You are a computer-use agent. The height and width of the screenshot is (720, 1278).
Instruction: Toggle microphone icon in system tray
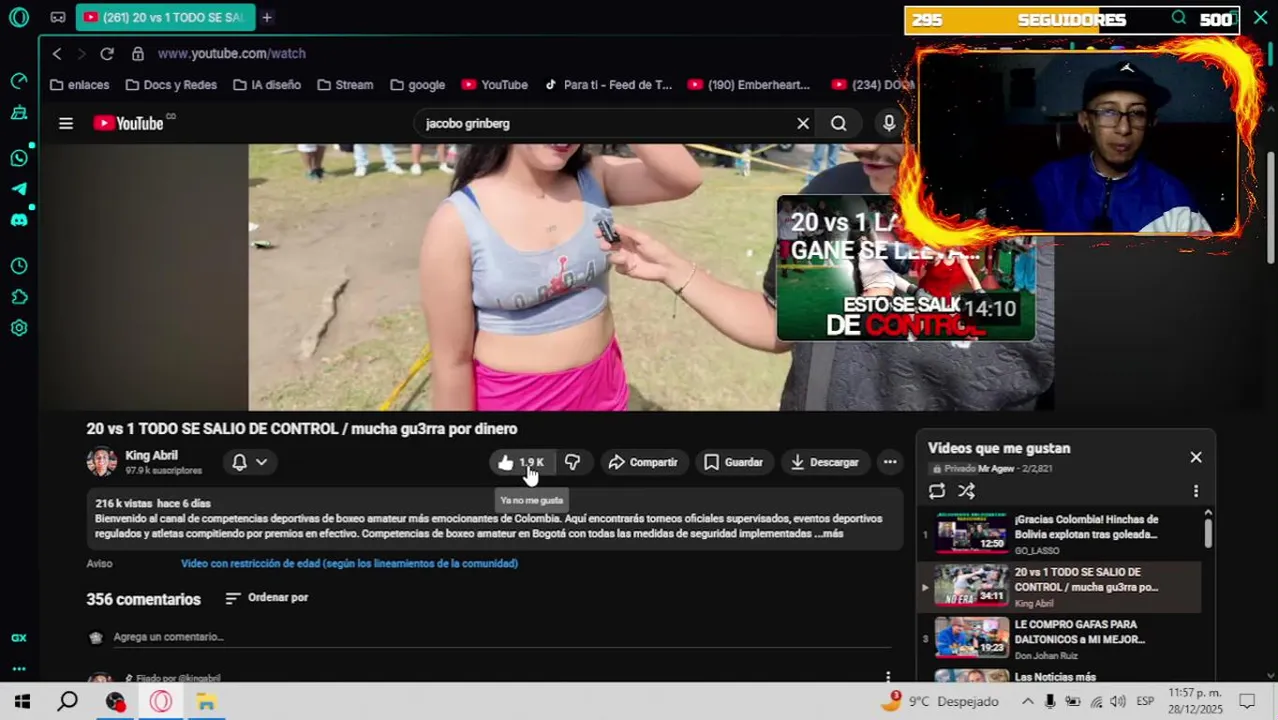(1050, 701)
